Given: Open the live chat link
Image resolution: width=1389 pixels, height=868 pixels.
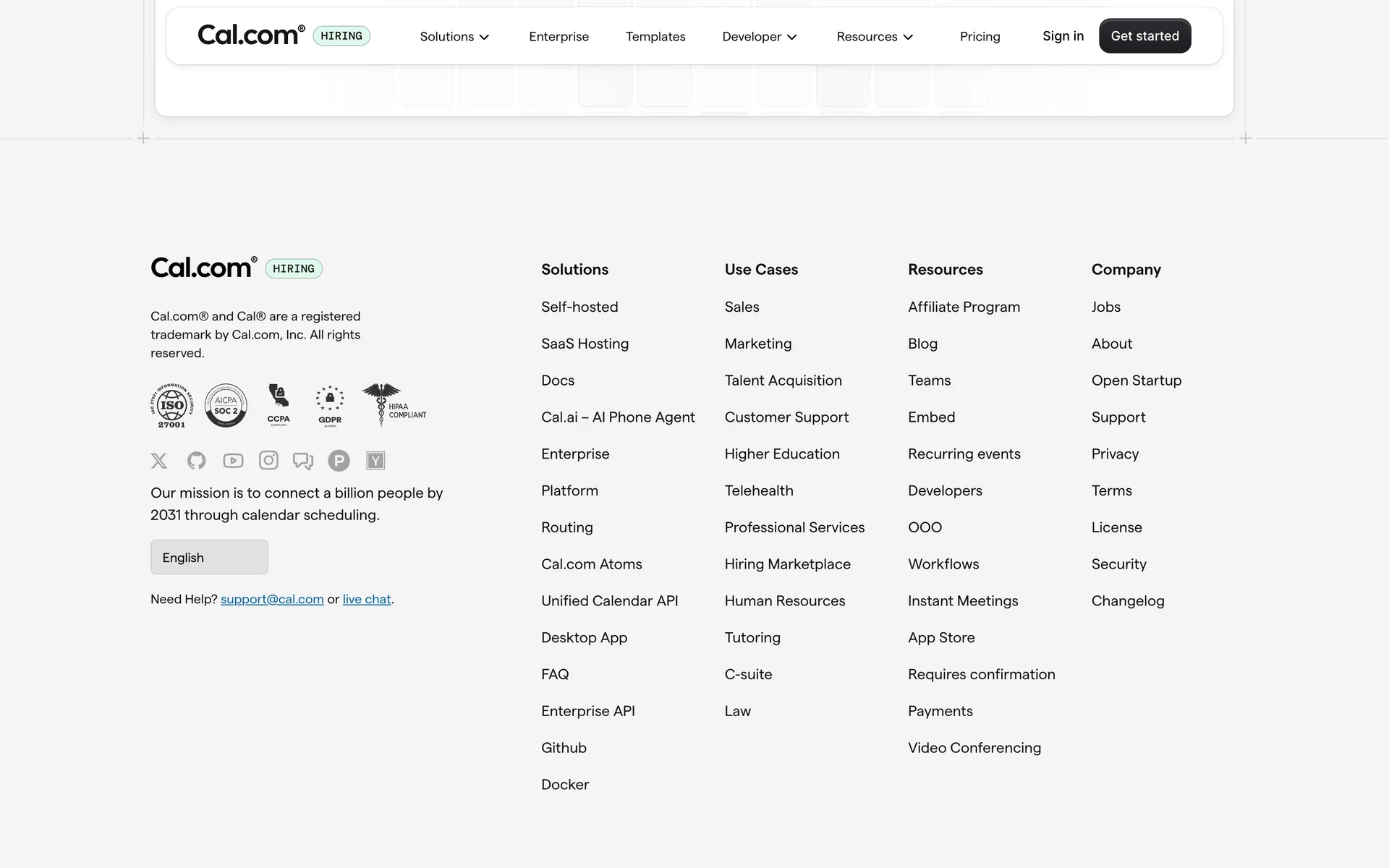Looking at the screenshot, I should (367, 600).
